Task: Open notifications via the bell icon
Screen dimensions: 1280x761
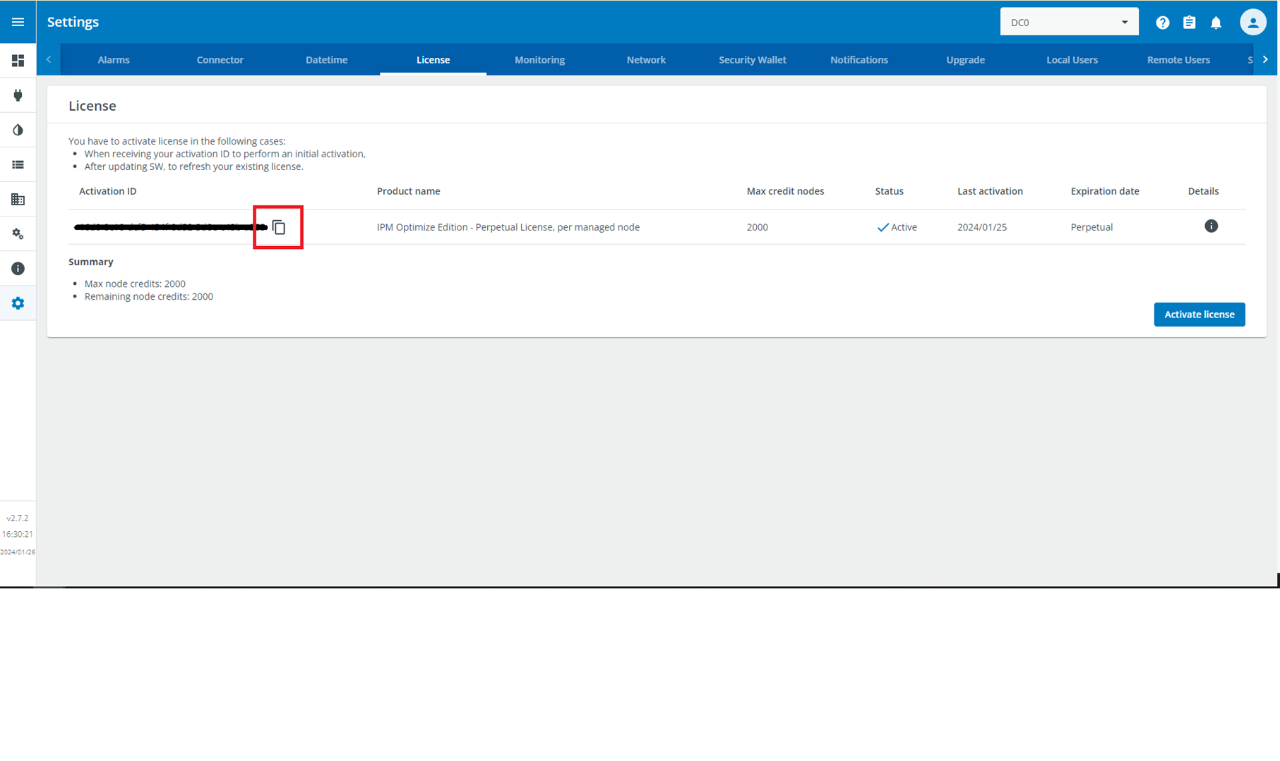Action: click(x=1216, y=21)
